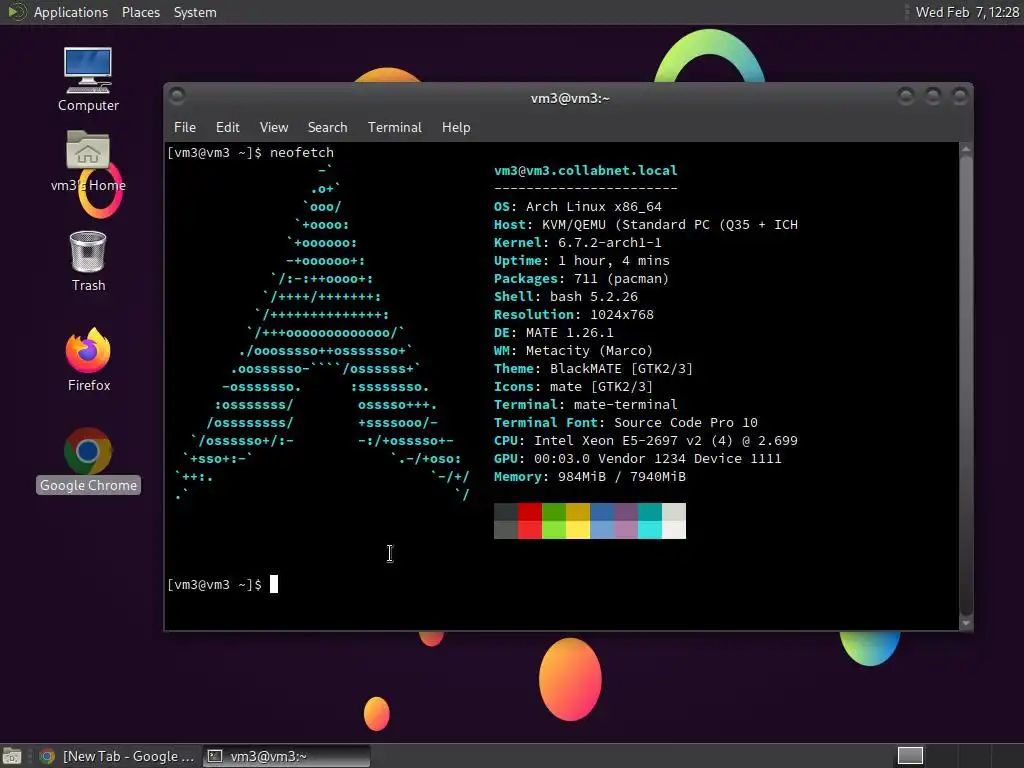Open the Places menu
Viewport: 1024px width, 768px height.
point(140,12)
